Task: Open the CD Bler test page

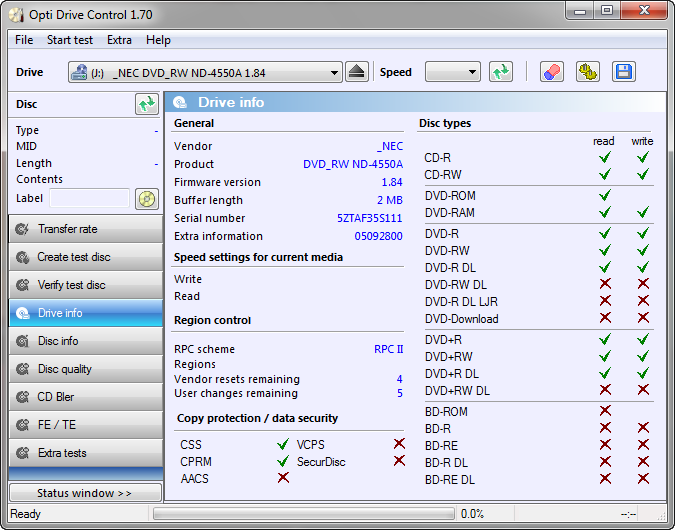Action: (x=86, y=397)
